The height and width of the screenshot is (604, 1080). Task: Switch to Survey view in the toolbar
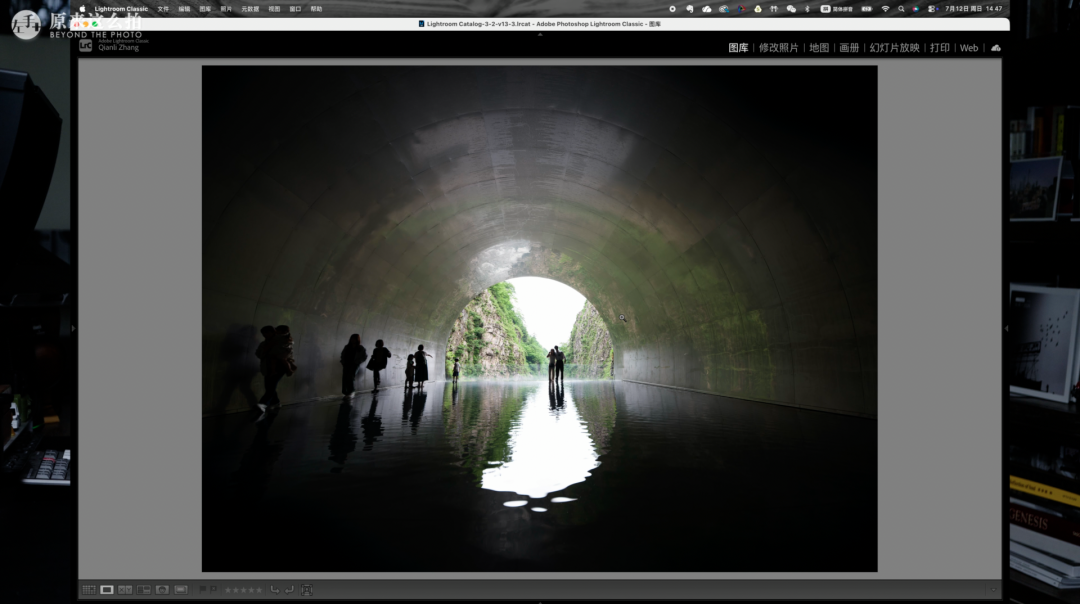pyautogui.click(x=143, y=590)
